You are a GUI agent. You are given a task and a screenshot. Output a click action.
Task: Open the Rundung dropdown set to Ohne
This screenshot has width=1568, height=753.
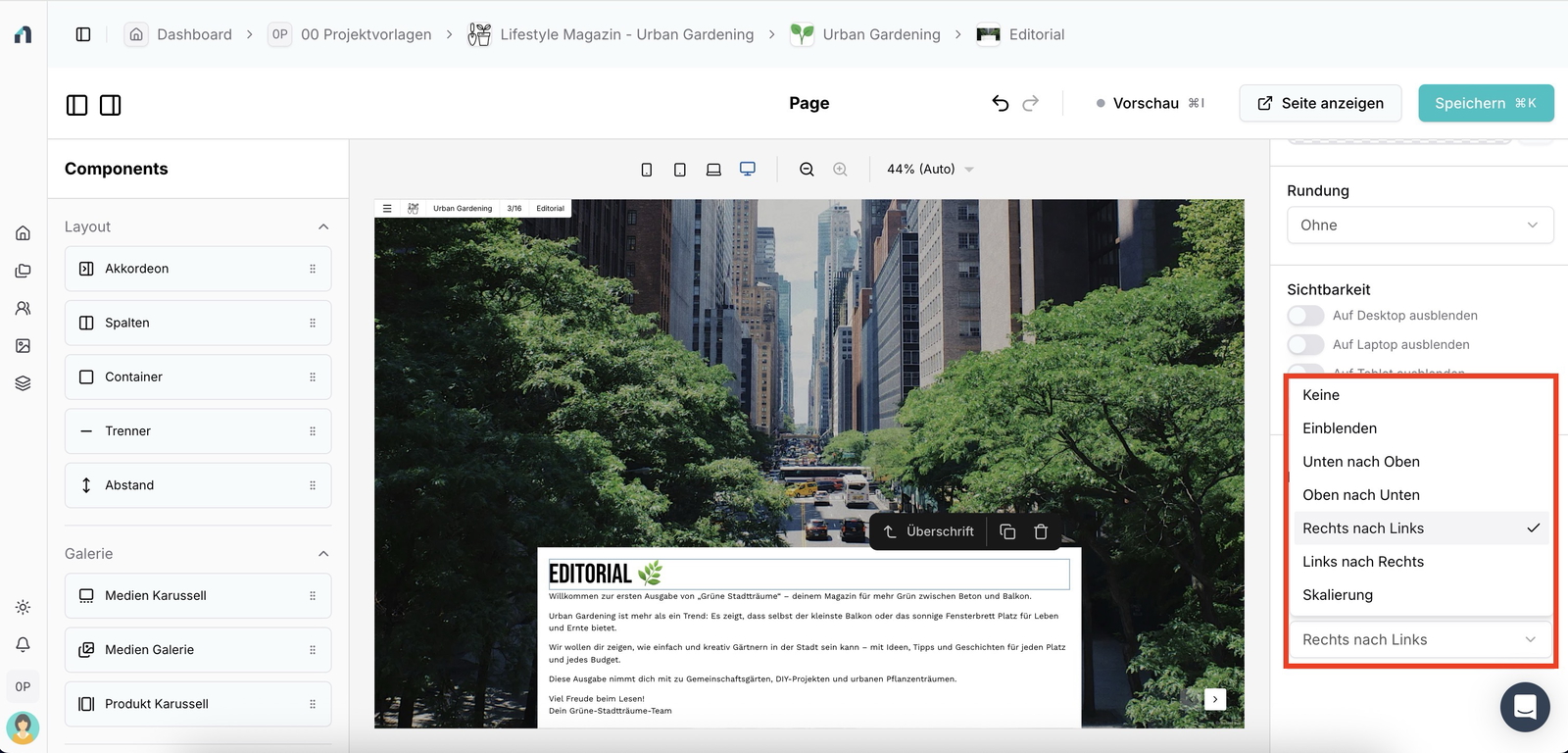coord(1419,226)
